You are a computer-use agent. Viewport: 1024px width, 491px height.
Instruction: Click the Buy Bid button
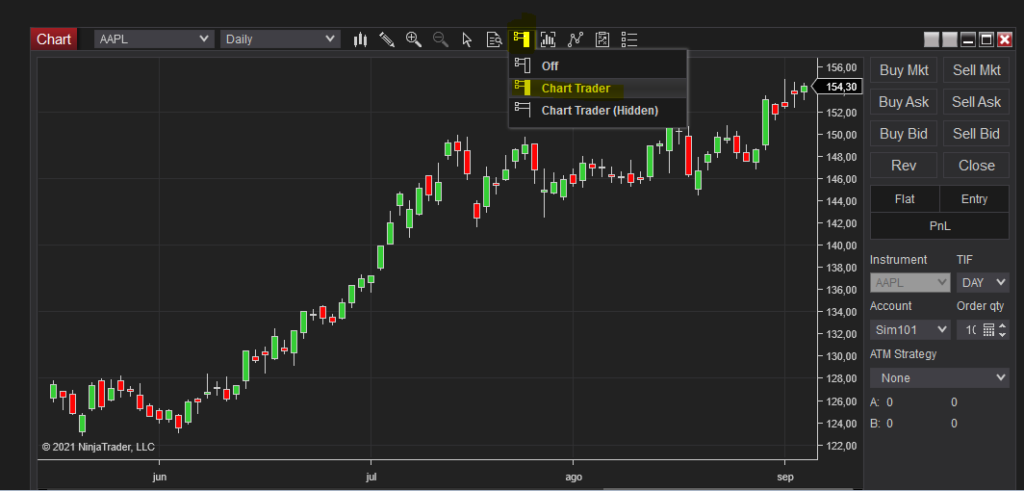[x=904, y=134]
